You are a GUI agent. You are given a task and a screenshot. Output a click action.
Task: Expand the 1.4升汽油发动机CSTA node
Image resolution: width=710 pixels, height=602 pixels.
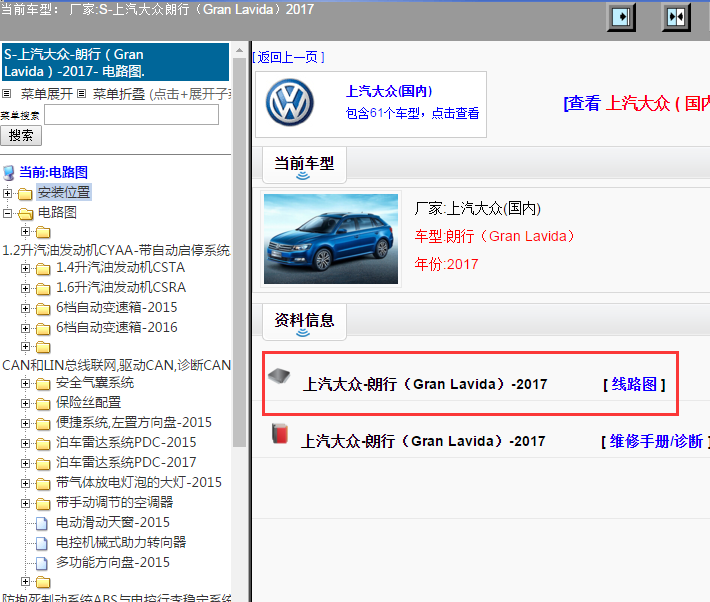coord(25,268)
